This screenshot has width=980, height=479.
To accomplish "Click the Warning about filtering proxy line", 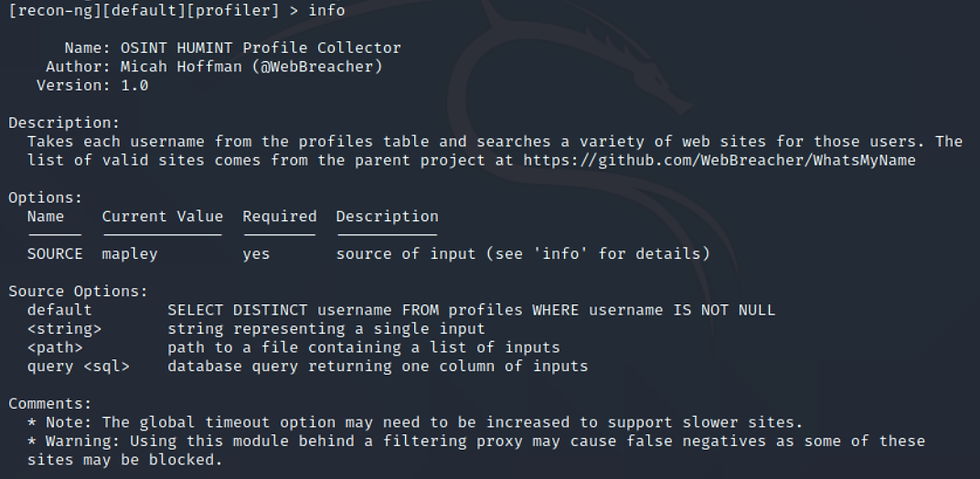I will tap(476, 450).
